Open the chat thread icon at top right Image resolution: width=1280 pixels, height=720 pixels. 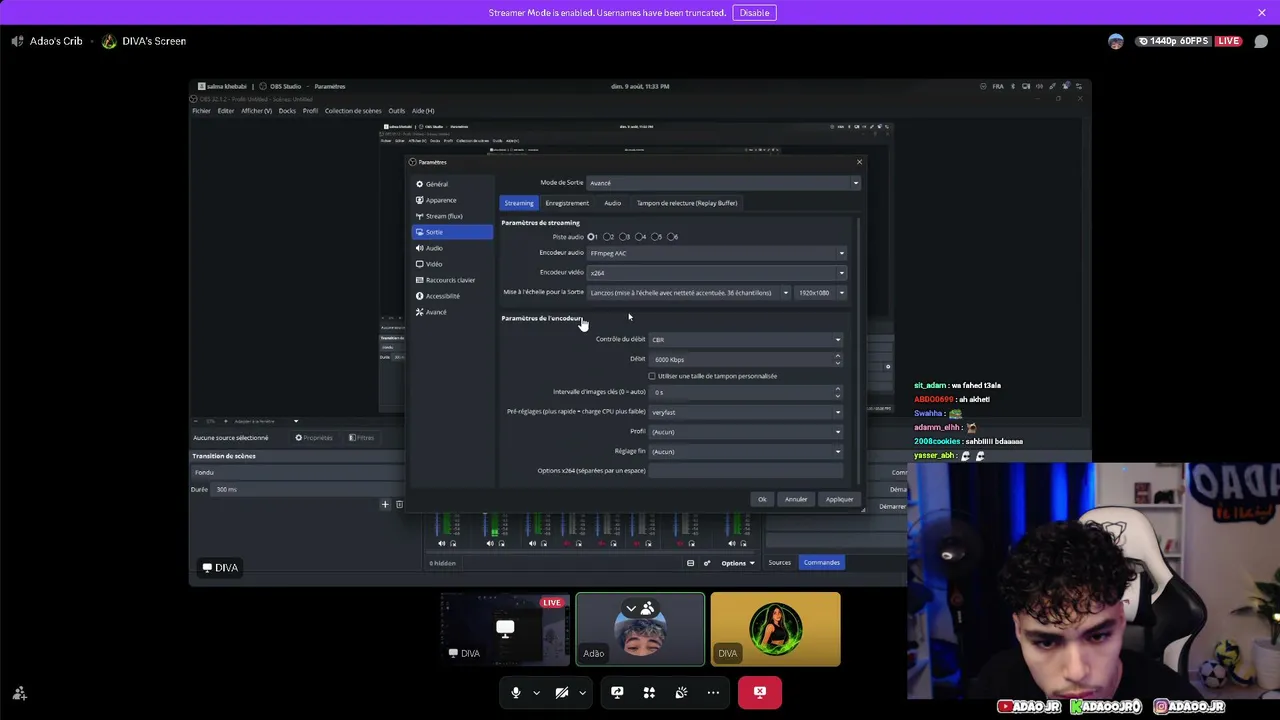(1261, 41)
